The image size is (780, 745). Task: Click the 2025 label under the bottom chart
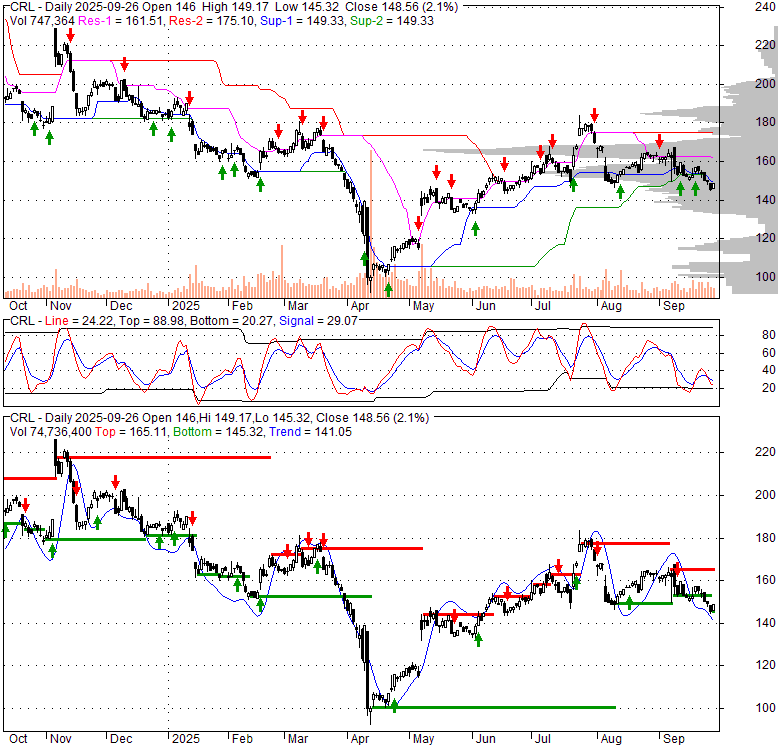[186, 739]
